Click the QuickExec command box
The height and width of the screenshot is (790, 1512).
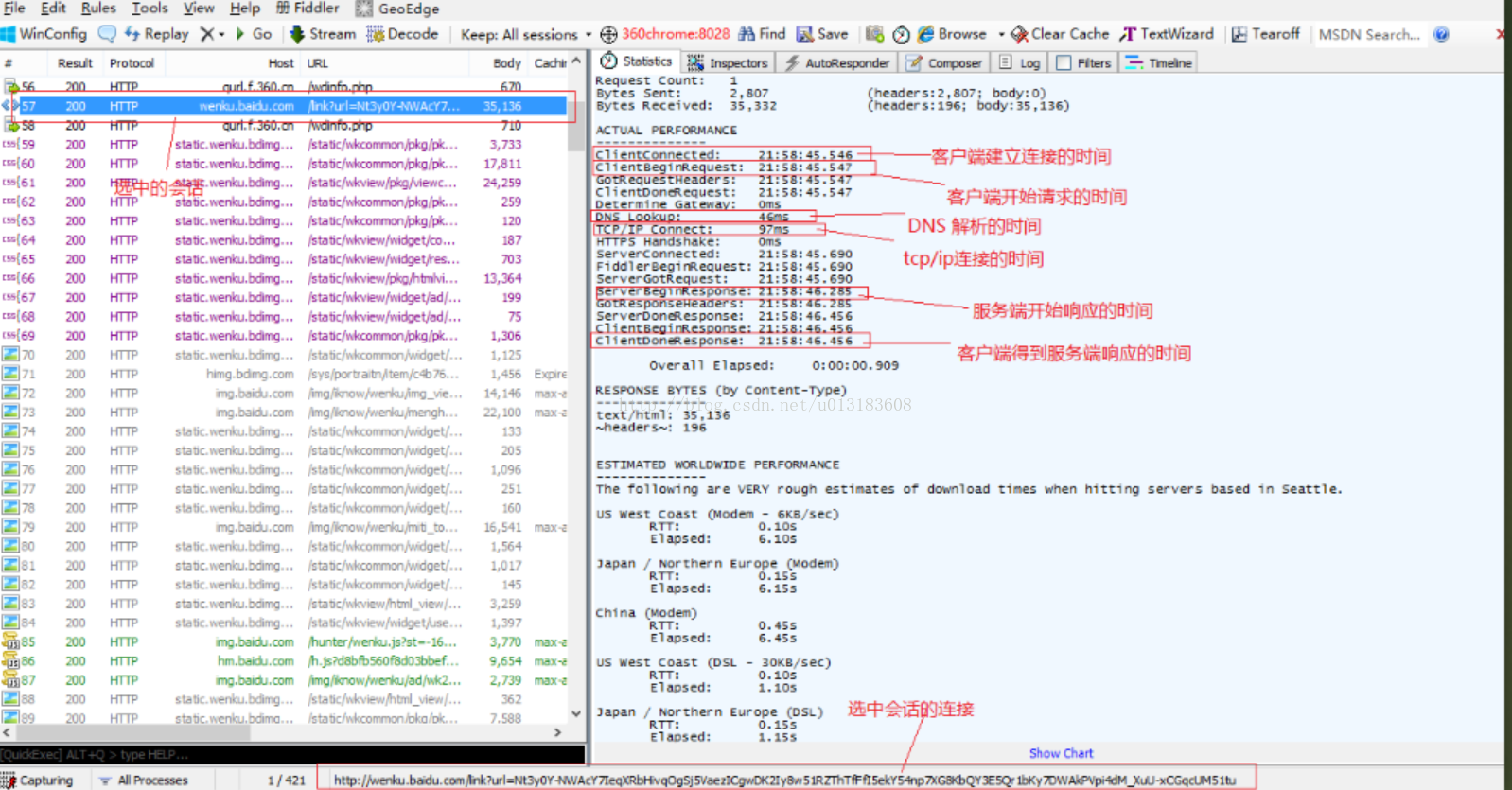292,755
